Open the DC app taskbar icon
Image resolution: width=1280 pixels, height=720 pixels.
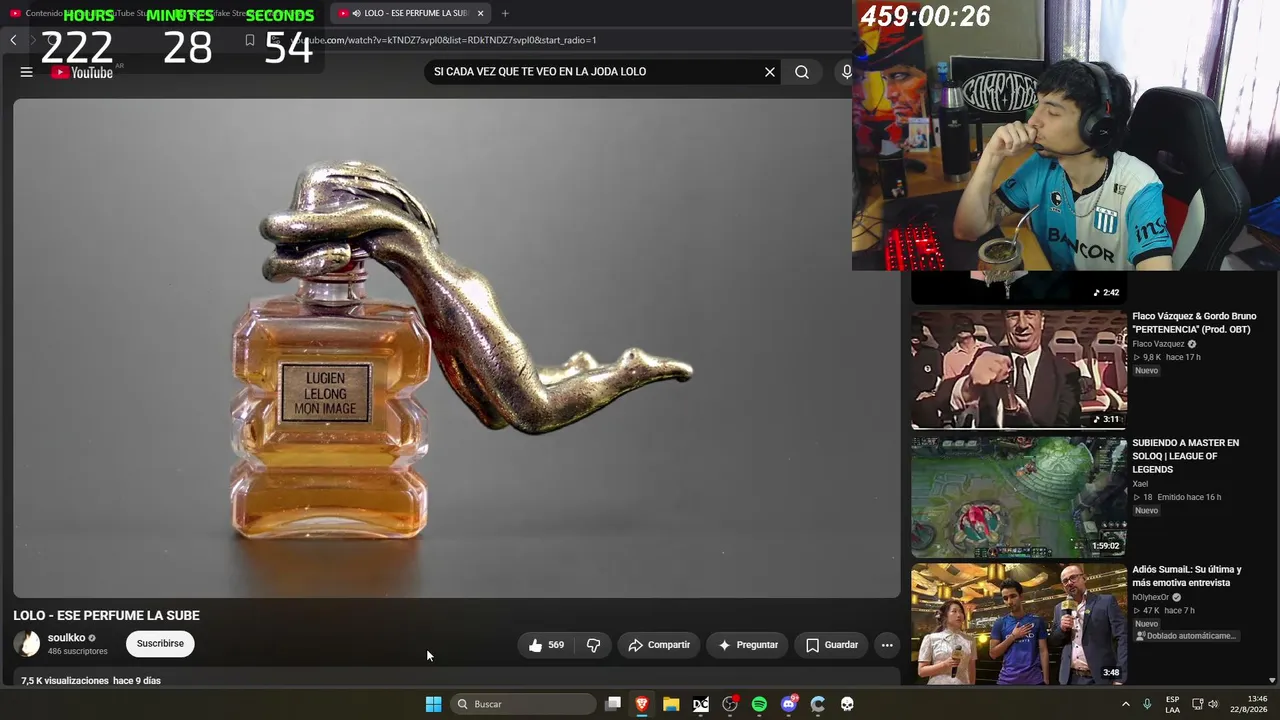(701, 704)
